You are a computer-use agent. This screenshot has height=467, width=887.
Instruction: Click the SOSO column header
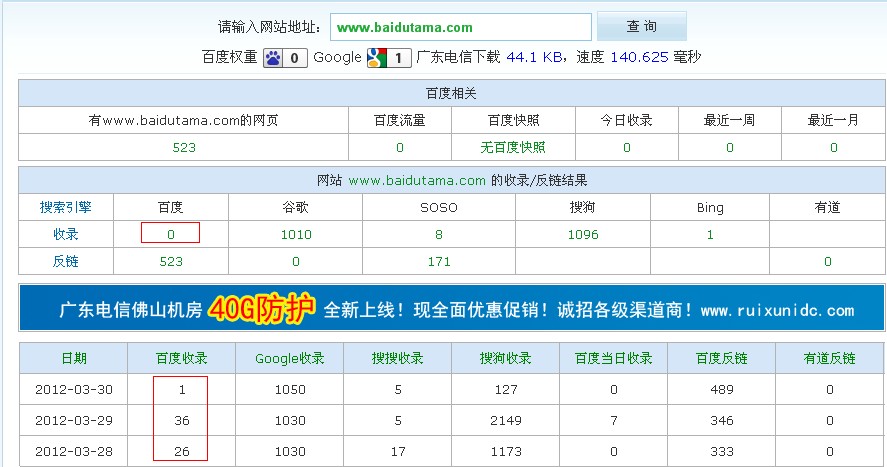coord(438,207)
